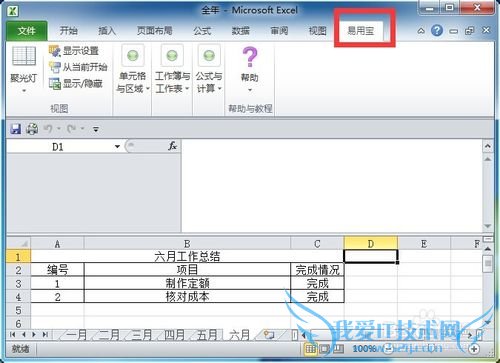
Task: Click the quick print icon
Action: (32, 129)
